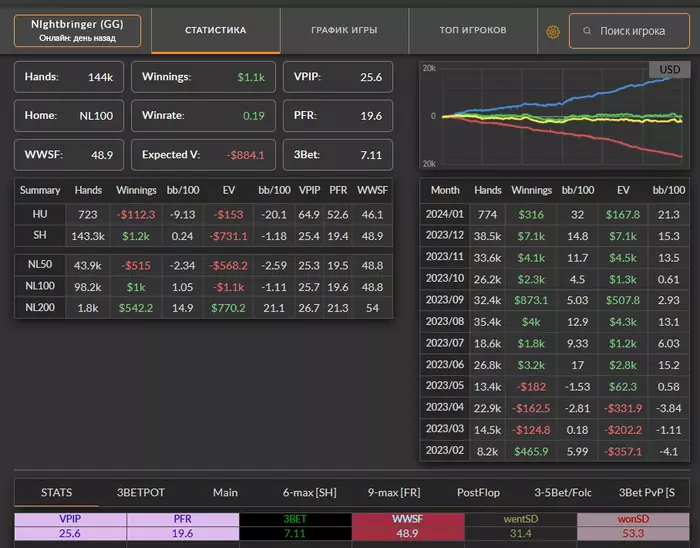Click the 3Bet 7.11 stat box
Screen dimensions: 700x548
(338, 155)
